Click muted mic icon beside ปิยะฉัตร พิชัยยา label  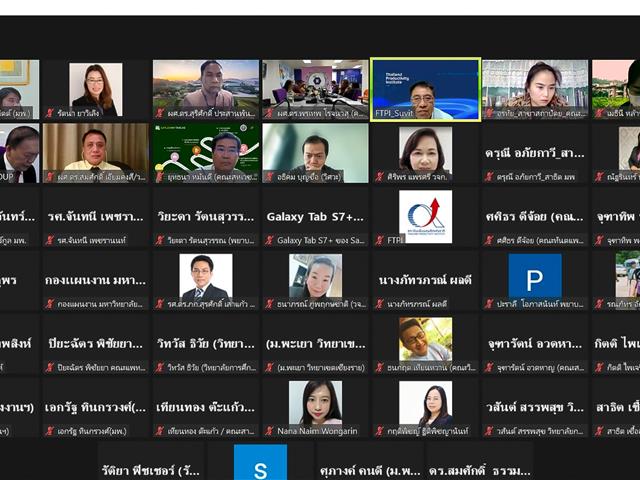point(50,367)
